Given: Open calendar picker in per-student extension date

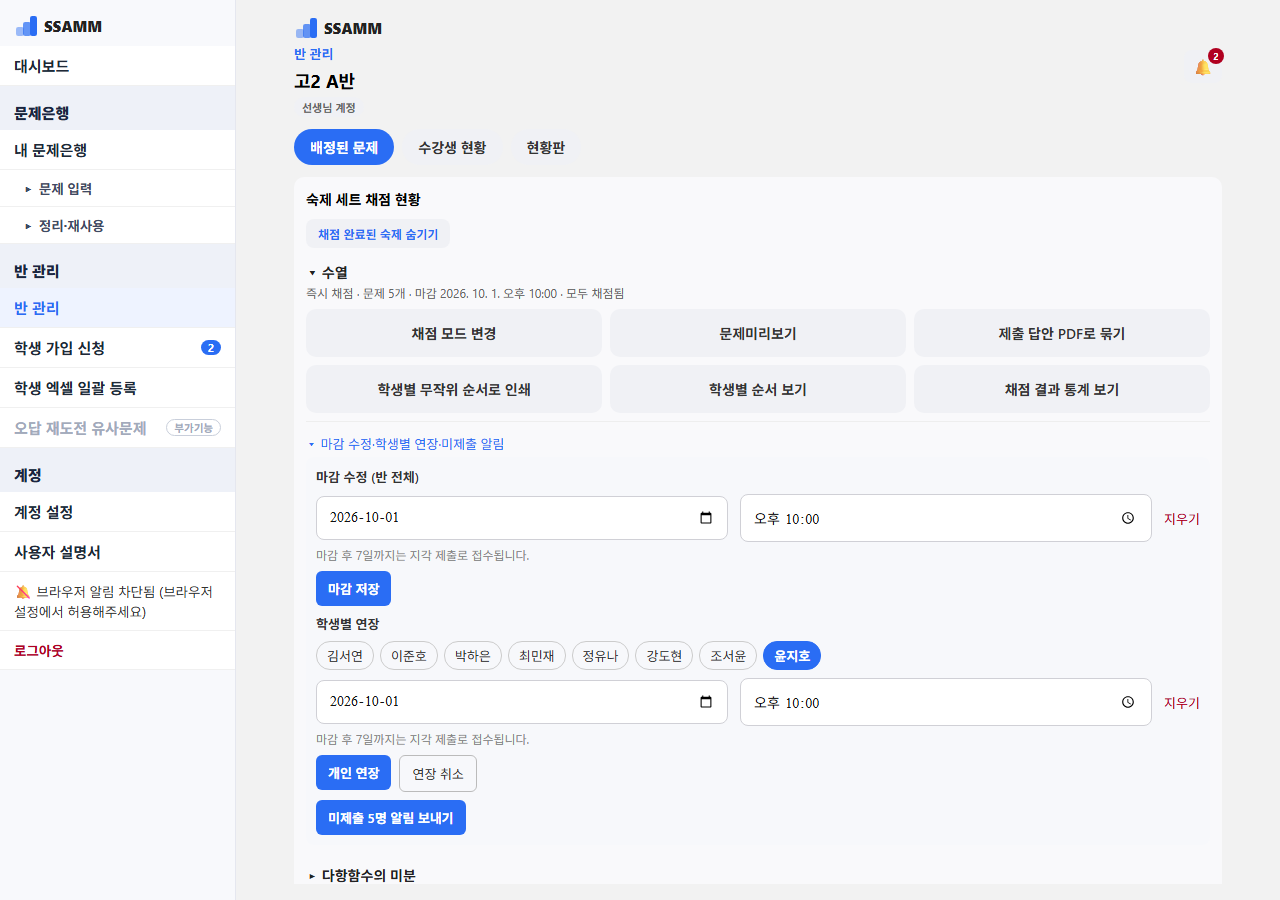Looking at the screenshot, I should point(706,702).
